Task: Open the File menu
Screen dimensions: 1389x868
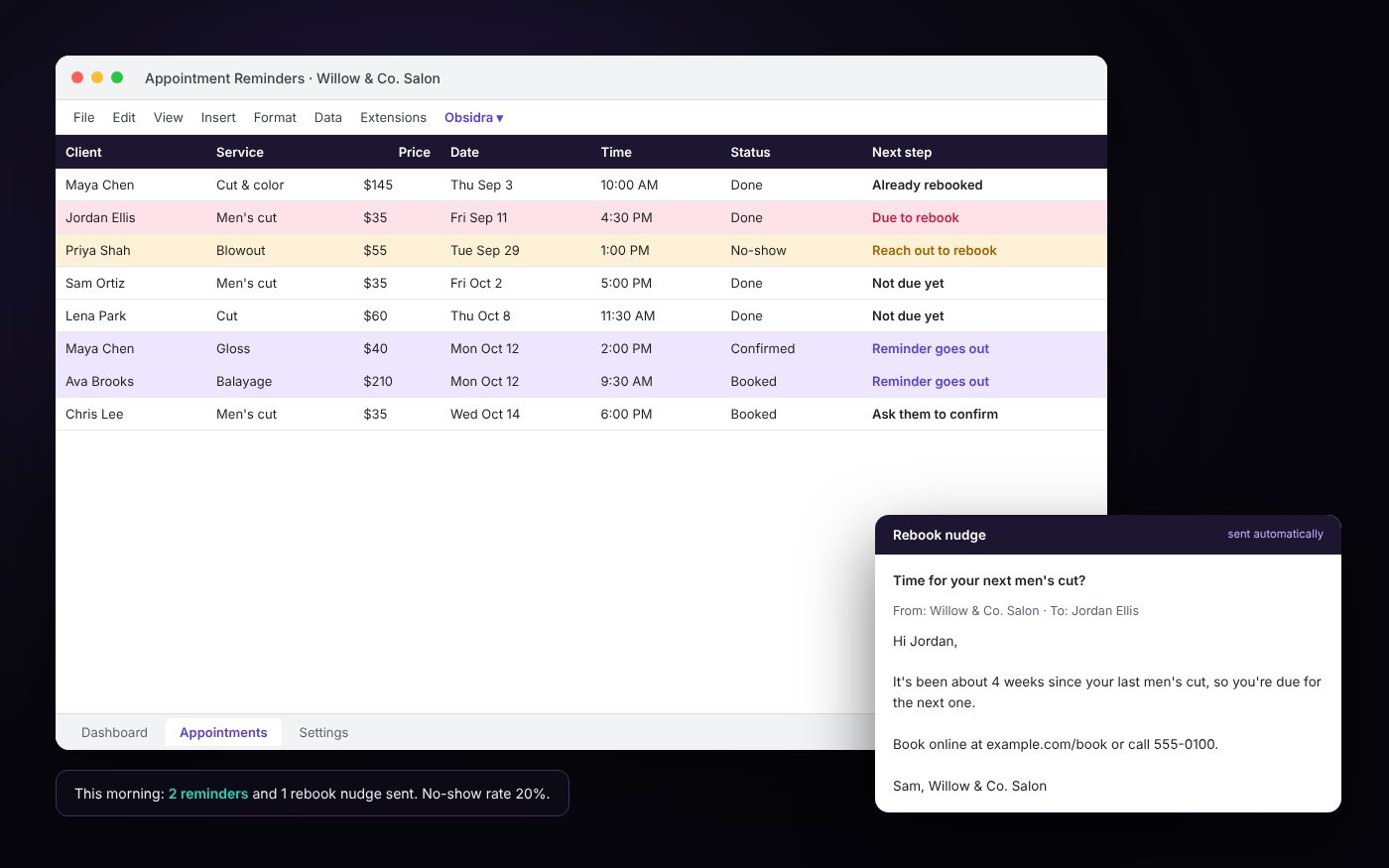Action: click(84, 117)
